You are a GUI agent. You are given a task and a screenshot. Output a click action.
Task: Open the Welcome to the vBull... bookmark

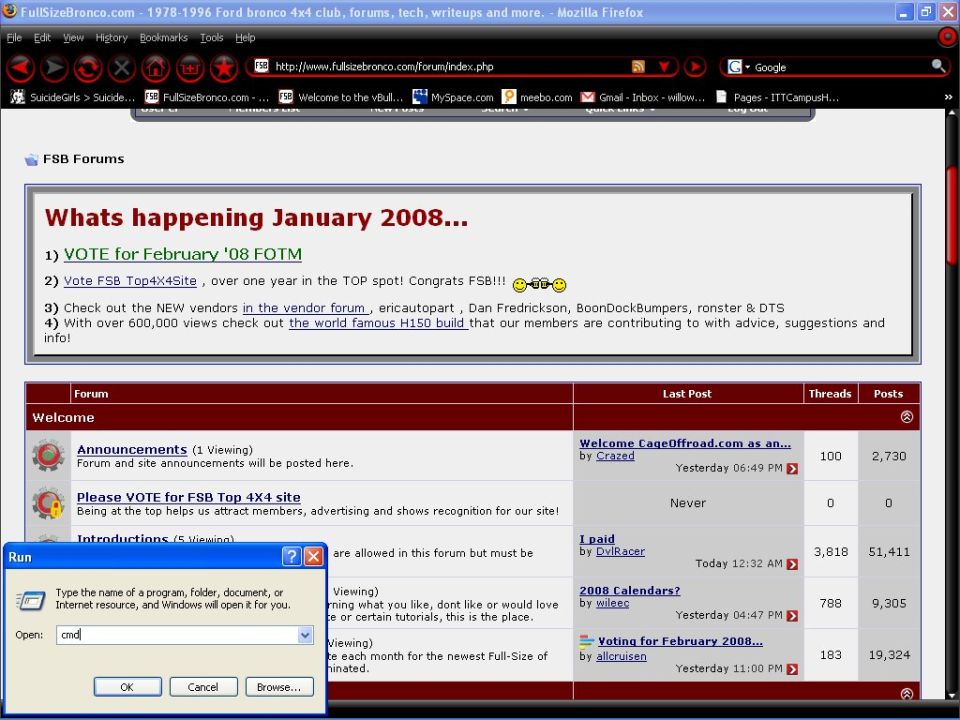(341, 97)
